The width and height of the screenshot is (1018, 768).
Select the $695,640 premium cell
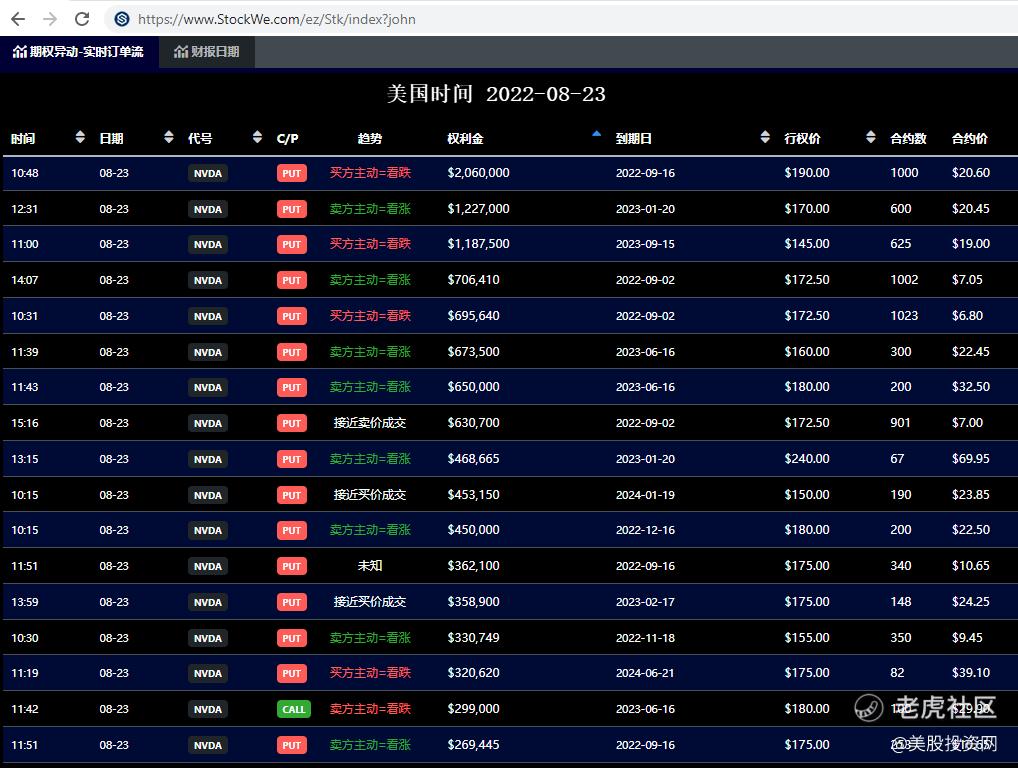click(473, 316)
